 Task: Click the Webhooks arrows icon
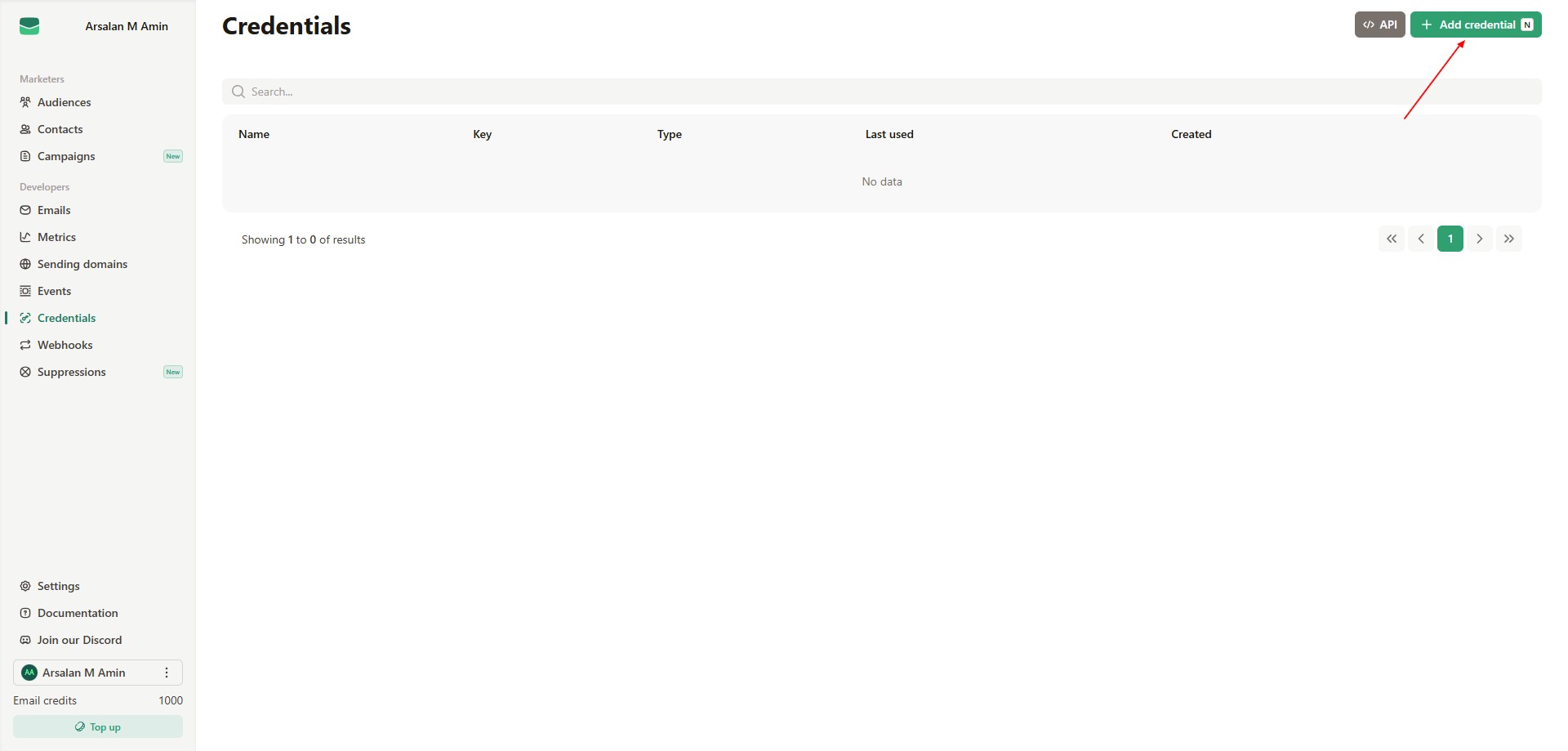25,345
